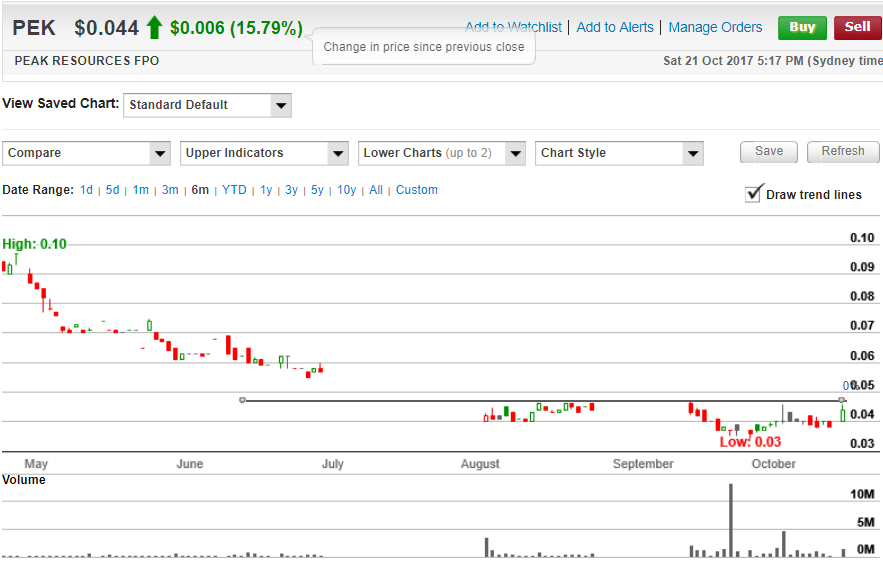Click the Low: 0.03 label
The height and width of the screenshot is (563, 883).
tap(750, 442)
